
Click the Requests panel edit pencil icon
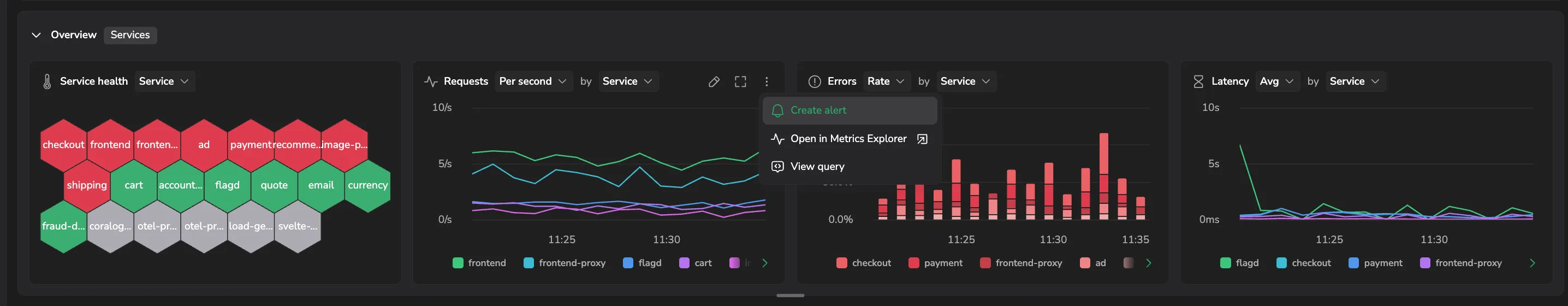714,81
